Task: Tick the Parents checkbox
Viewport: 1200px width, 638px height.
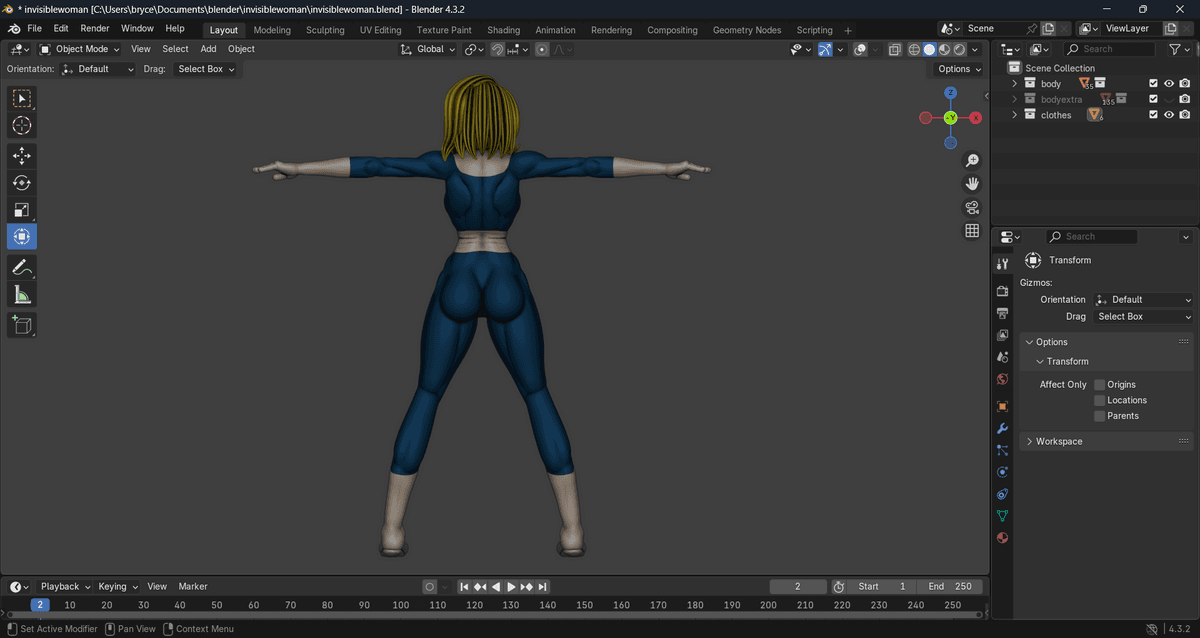Action: [1099, 416]
